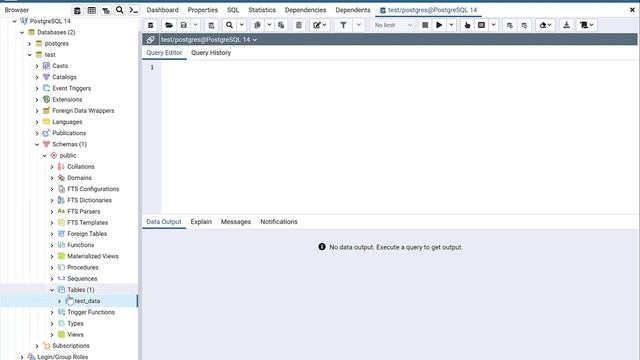Screen dimensions: 640x360
Task: Select the Materialized Views tree item
Action: coord(93,256)
